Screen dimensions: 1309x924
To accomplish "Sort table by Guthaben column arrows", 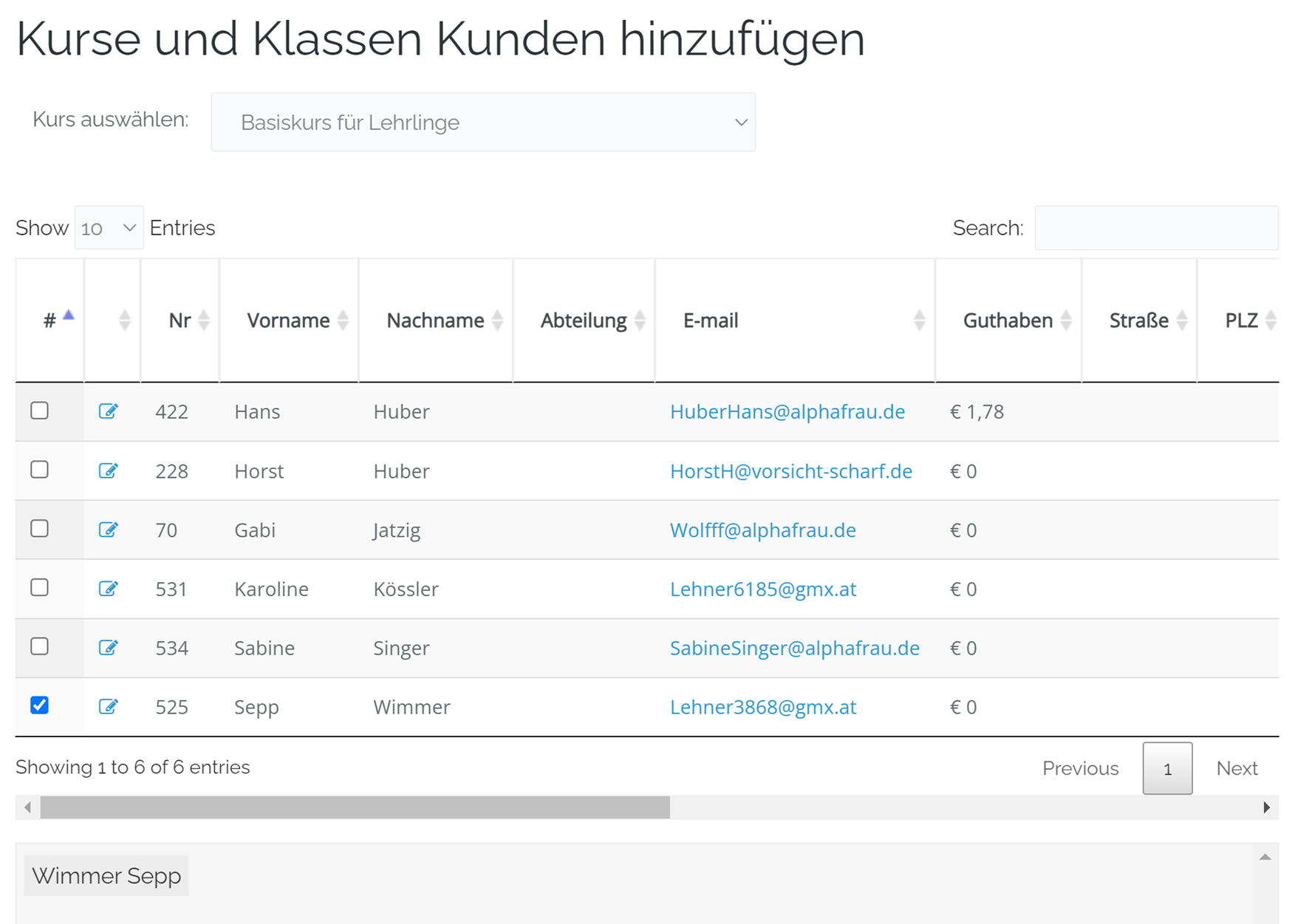I will pos(1065,321).
